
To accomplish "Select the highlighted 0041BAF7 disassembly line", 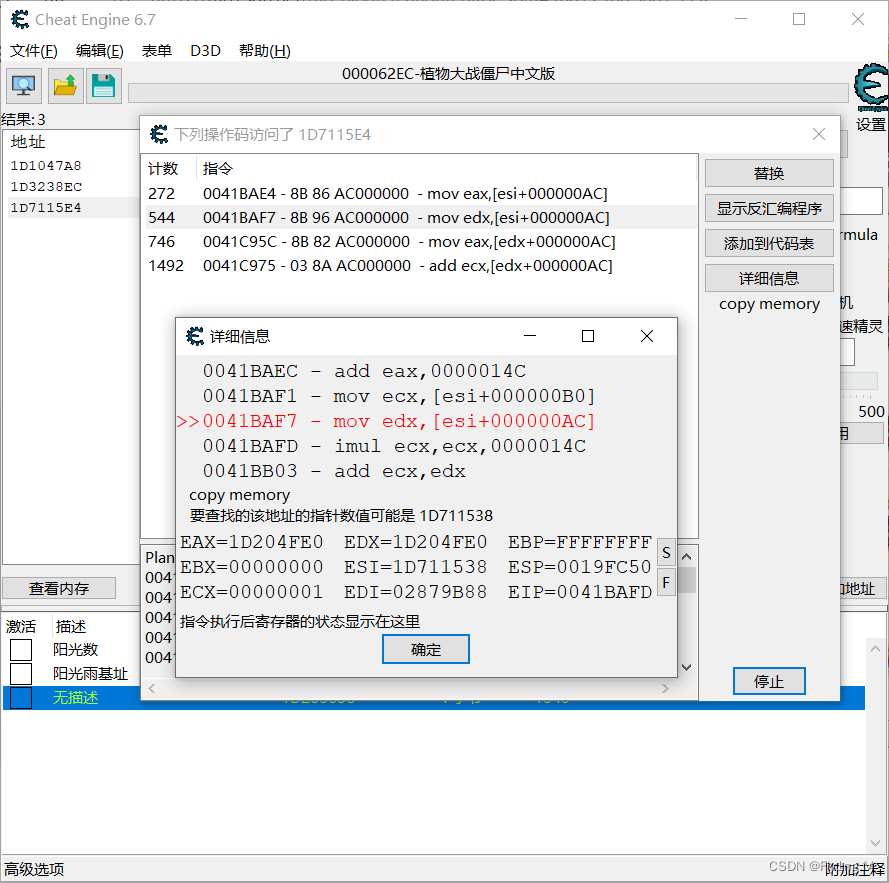I will click(x=386, y=421).
